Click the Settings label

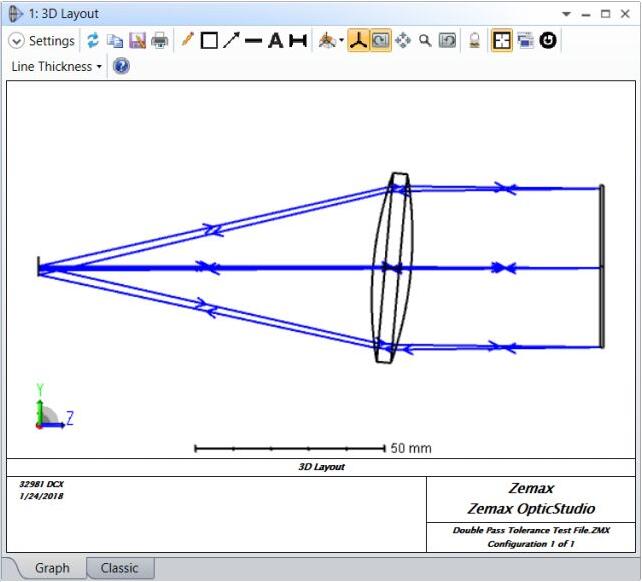point(52,41)
